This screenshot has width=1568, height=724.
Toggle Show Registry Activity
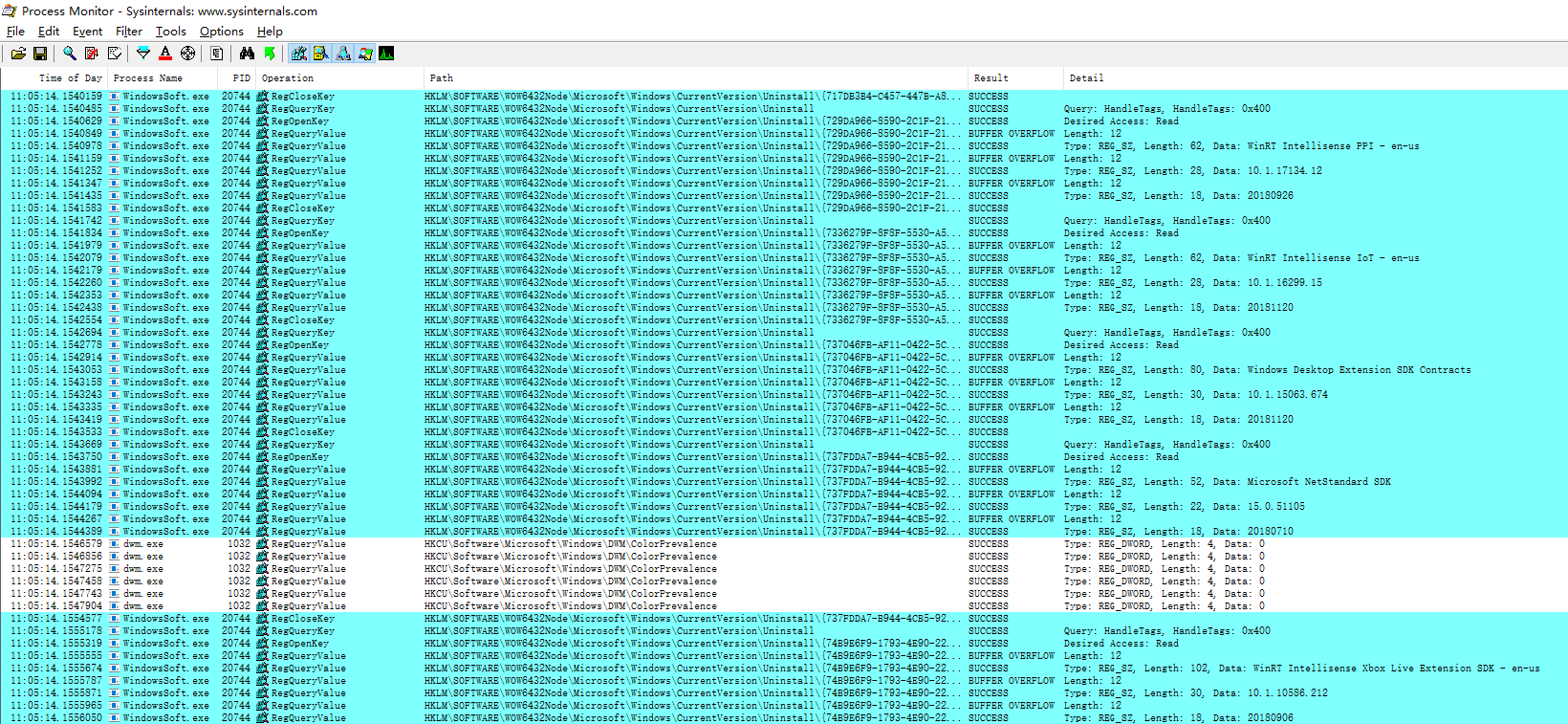pyautogui.click(x=299, y=54)
